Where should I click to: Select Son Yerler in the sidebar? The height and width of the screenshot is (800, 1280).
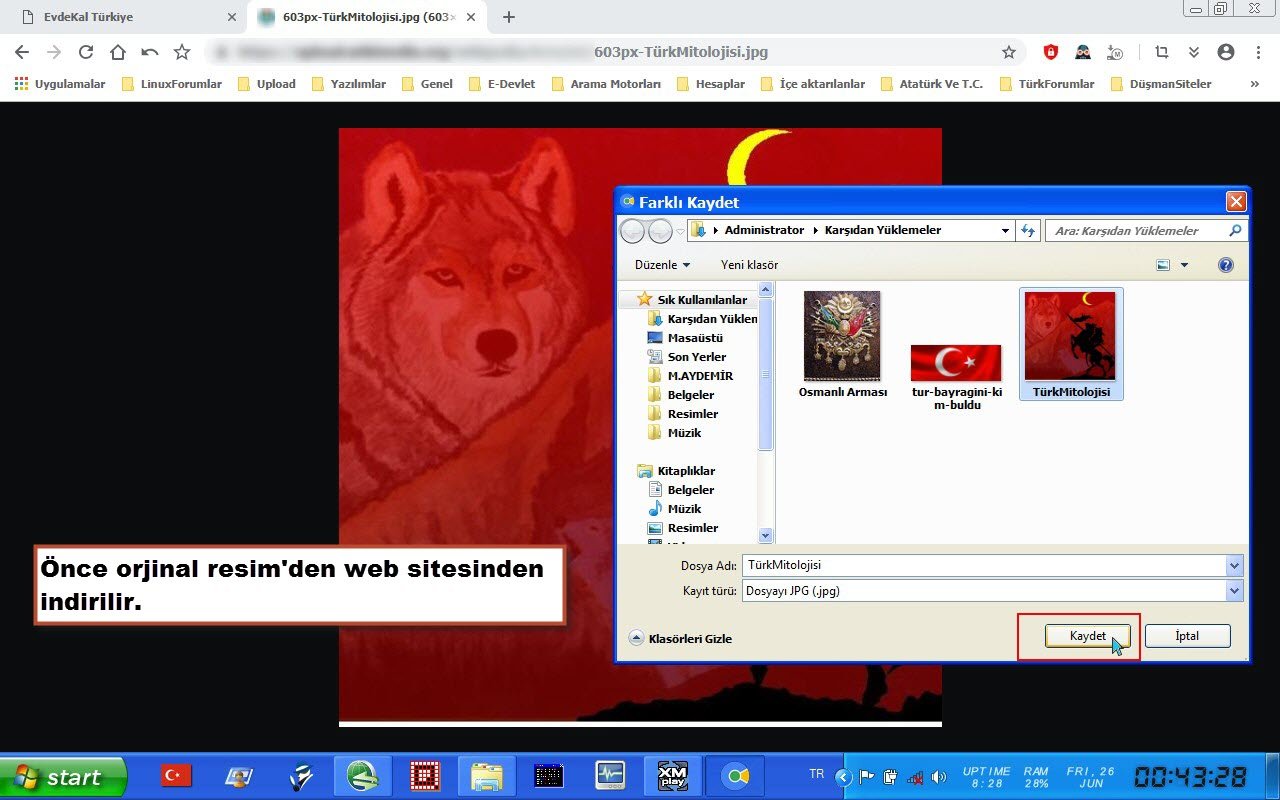686,357
